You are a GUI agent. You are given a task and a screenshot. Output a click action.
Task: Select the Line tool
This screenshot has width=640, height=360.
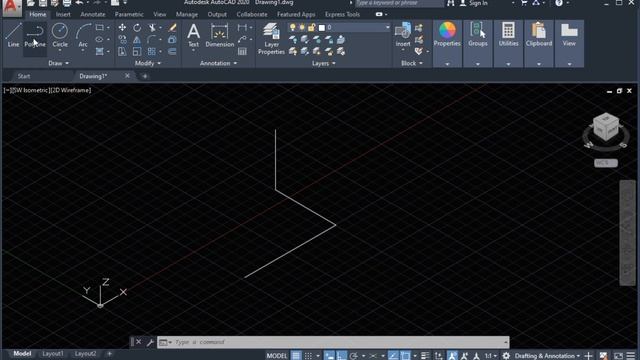tap(13, 35)
